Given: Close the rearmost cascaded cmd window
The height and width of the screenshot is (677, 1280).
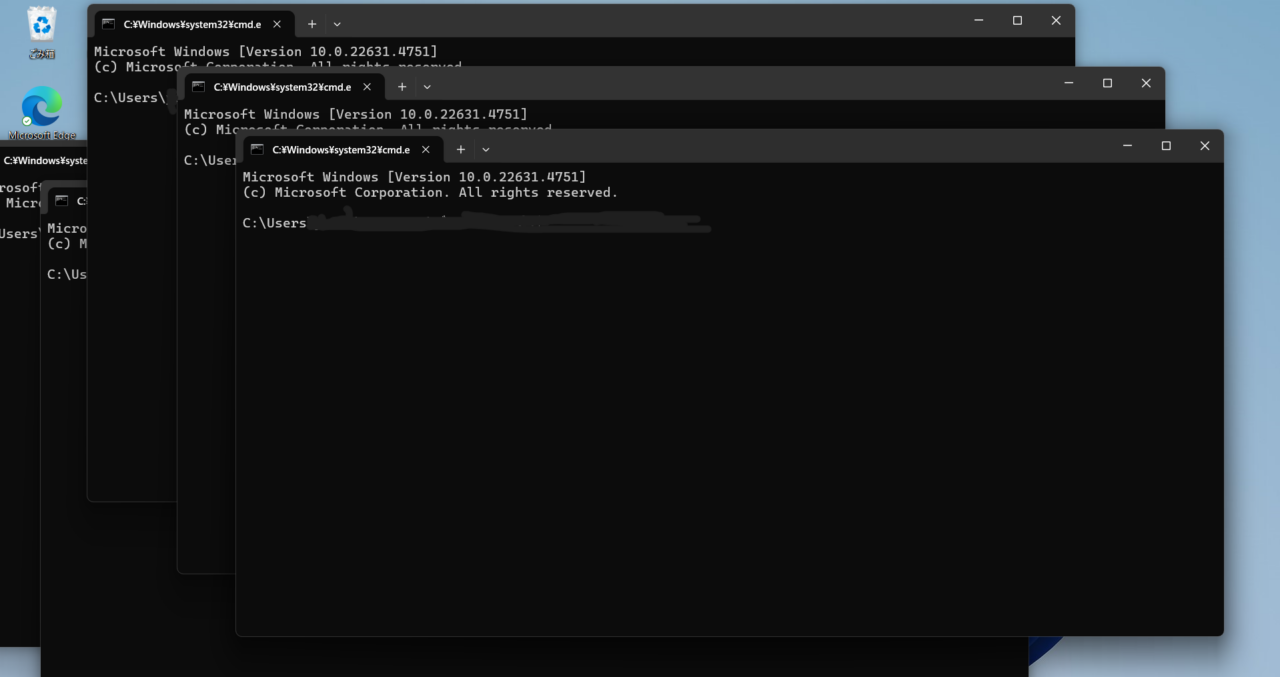Looking at the screenshot, I should point(1056,20).
